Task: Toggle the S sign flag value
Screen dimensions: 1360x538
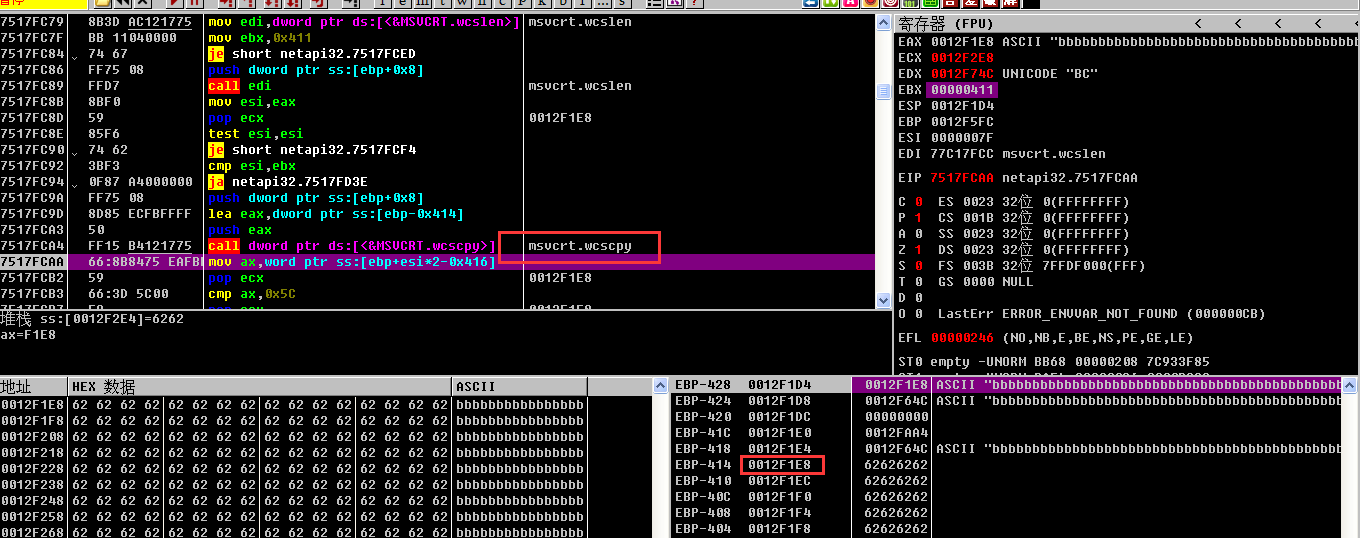Action: pyautogui.click(x=918, y=266)
